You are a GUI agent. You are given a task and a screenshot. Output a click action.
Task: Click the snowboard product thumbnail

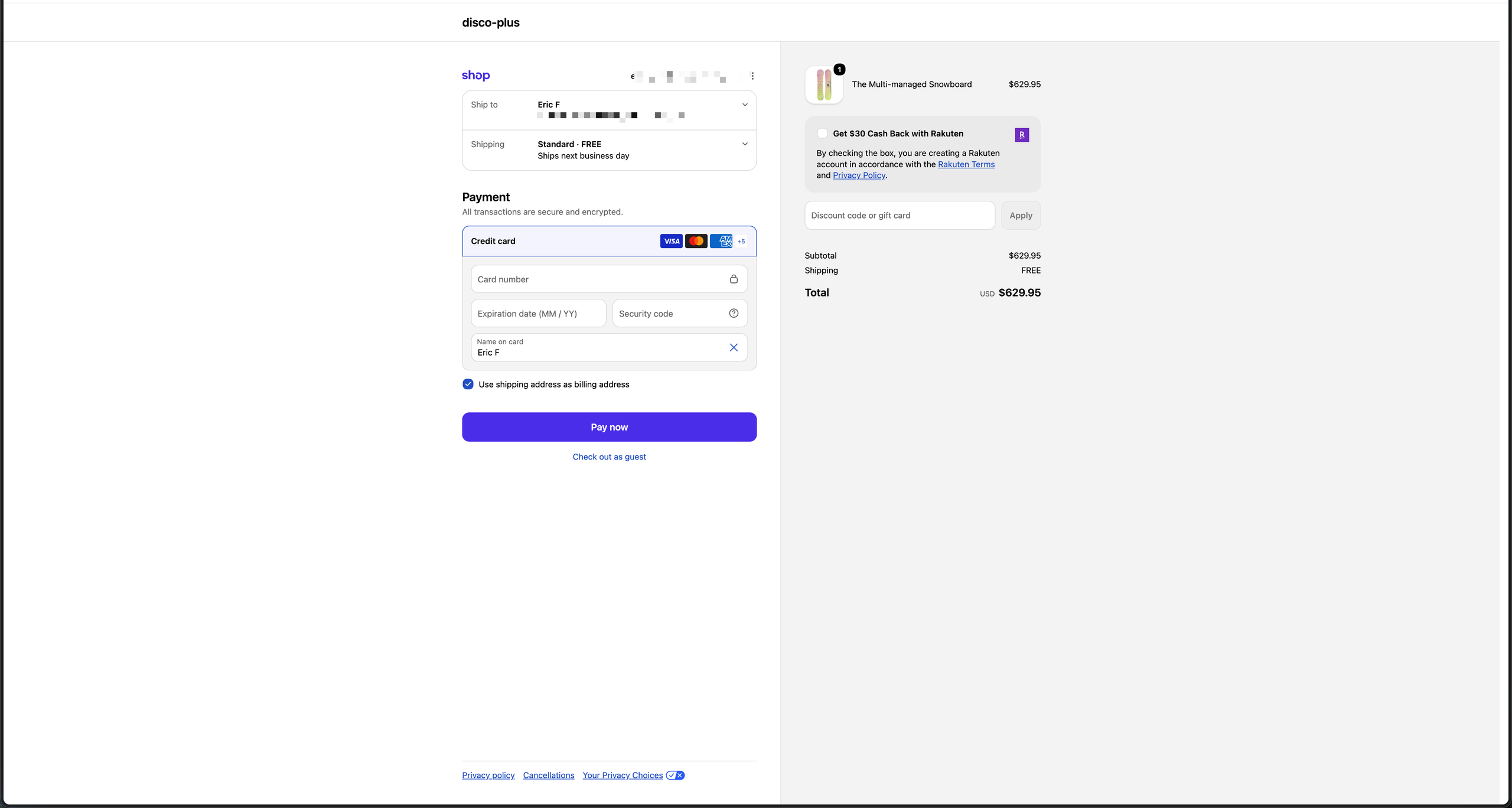(x=824, y=84)
